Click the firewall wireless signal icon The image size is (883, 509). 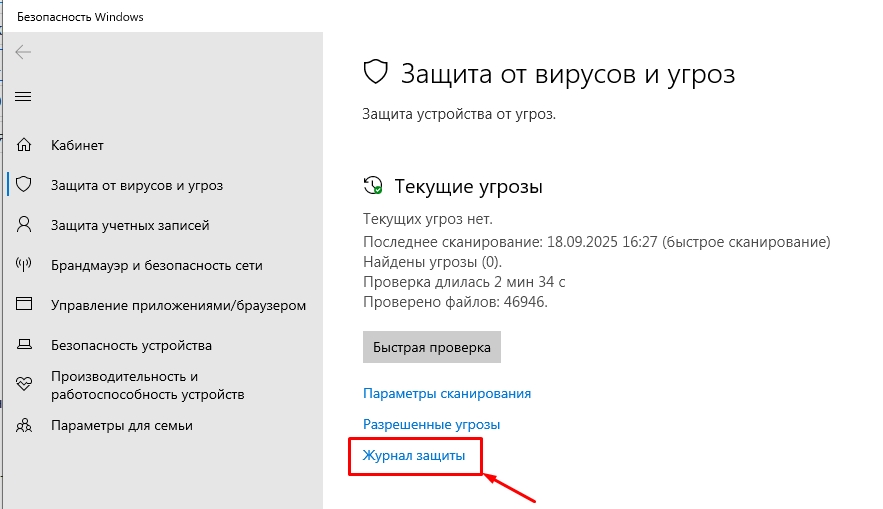(x=25, y=266)
